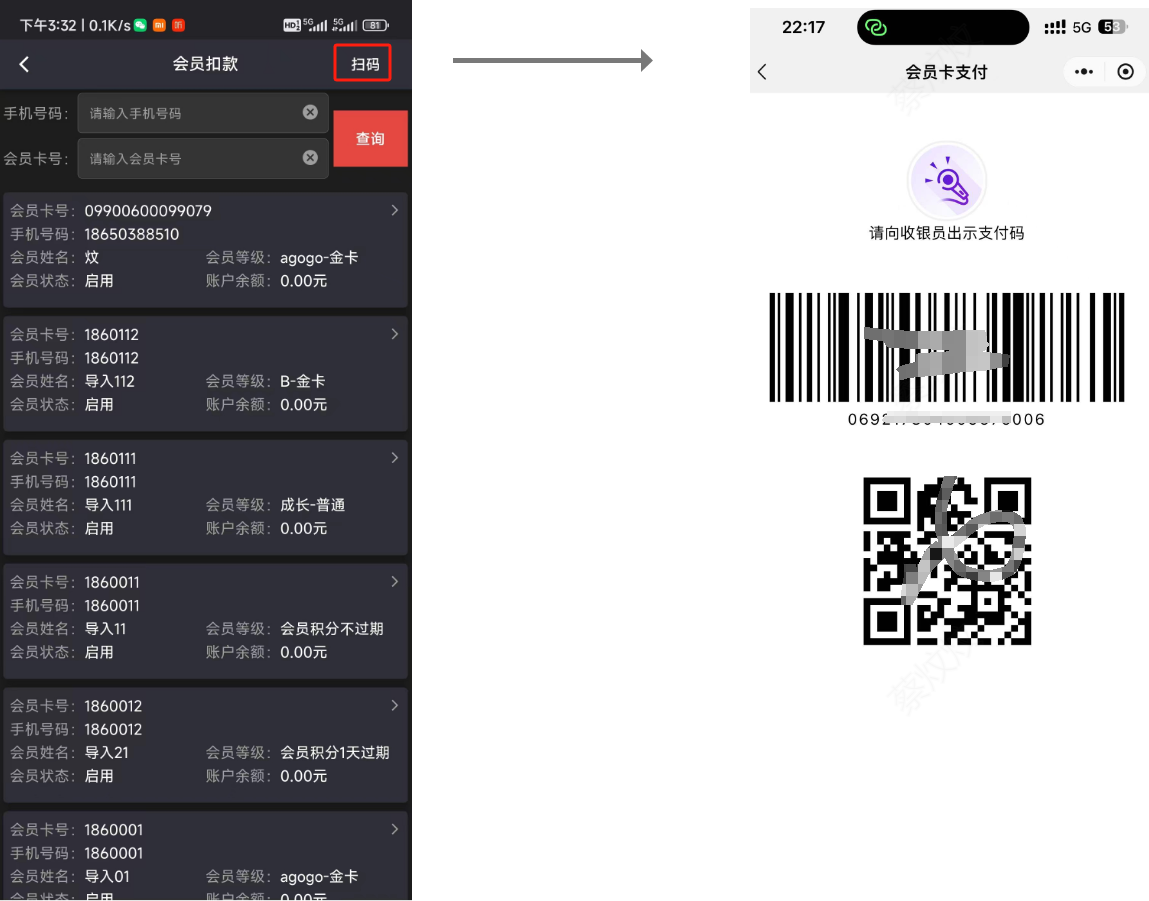1149x901 pixels.
Task: Expand member 导入111 details chevron
Action: (395, 459)
